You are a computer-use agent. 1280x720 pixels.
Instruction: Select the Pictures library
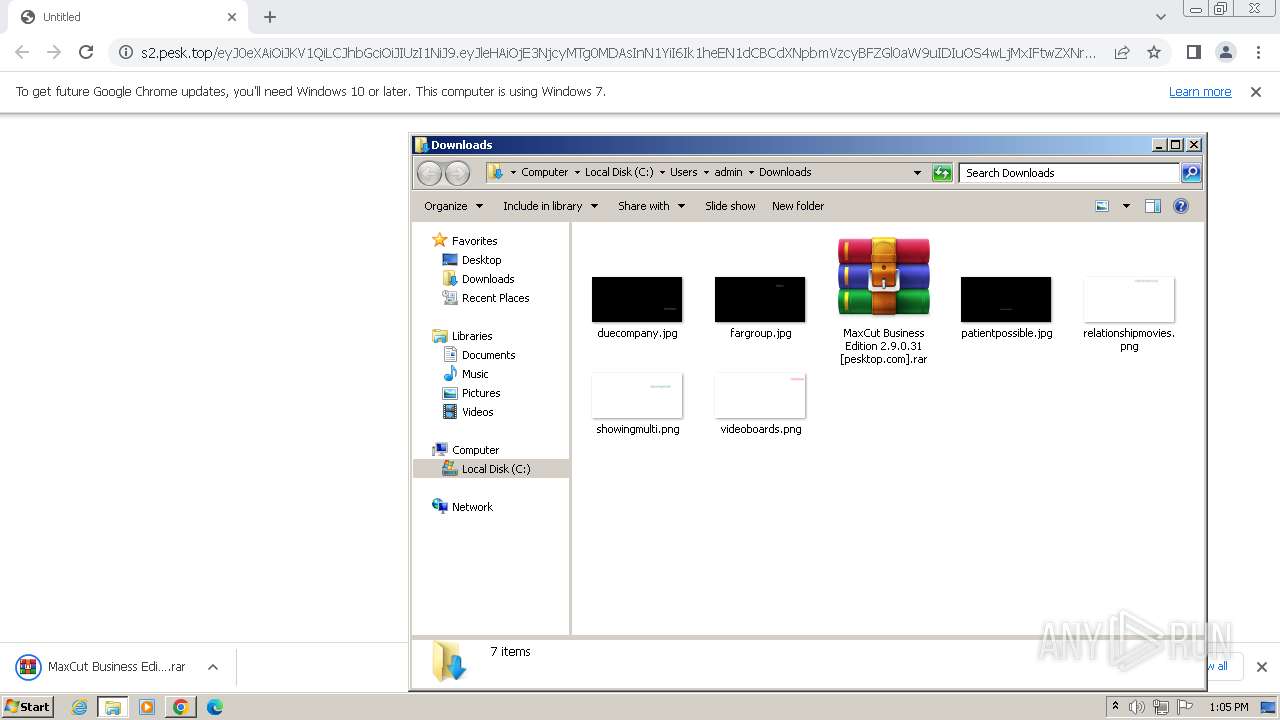[481, 393]
